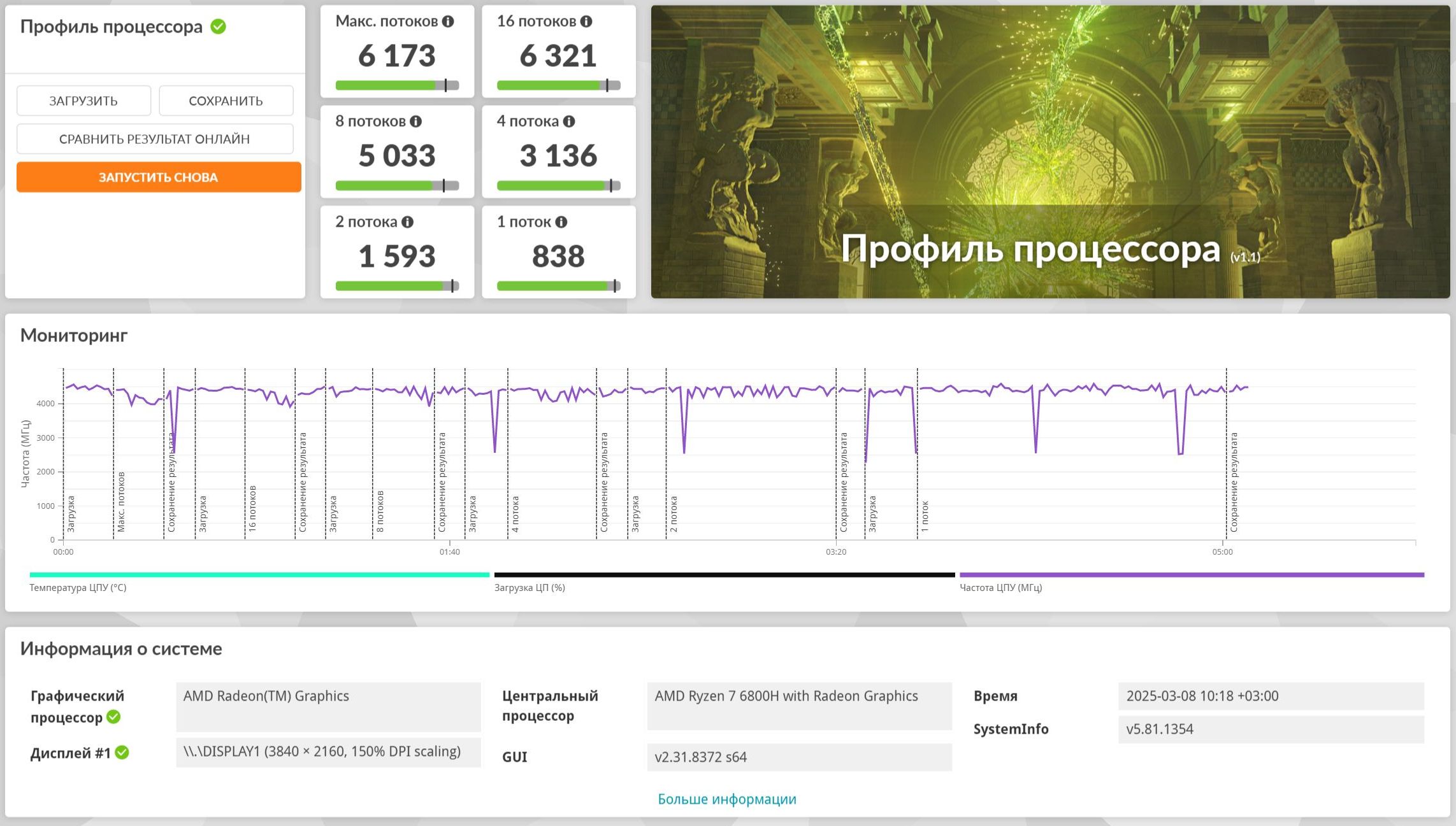
Task: Click the Информация о системе heading
Action: tap(121, 649)
